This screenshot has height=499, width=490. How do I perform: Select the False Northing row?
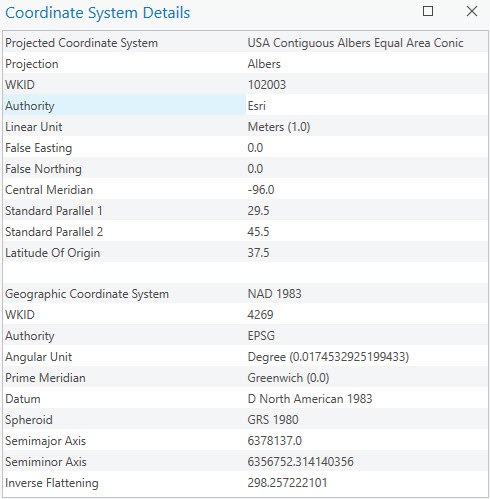[x=245, y=169]
